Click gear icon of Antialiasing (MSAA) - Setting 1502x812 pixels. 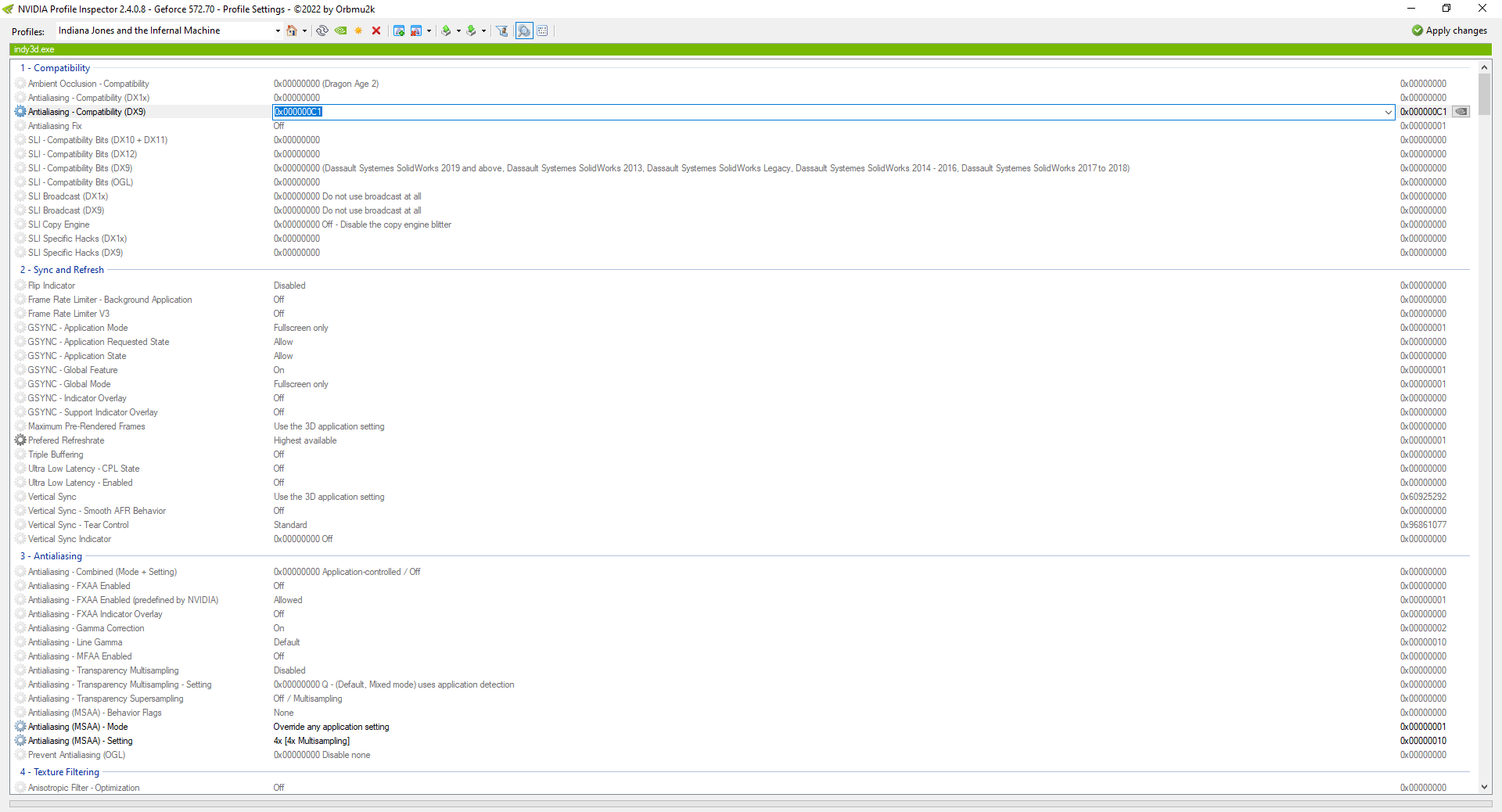[x=20, y=741]
